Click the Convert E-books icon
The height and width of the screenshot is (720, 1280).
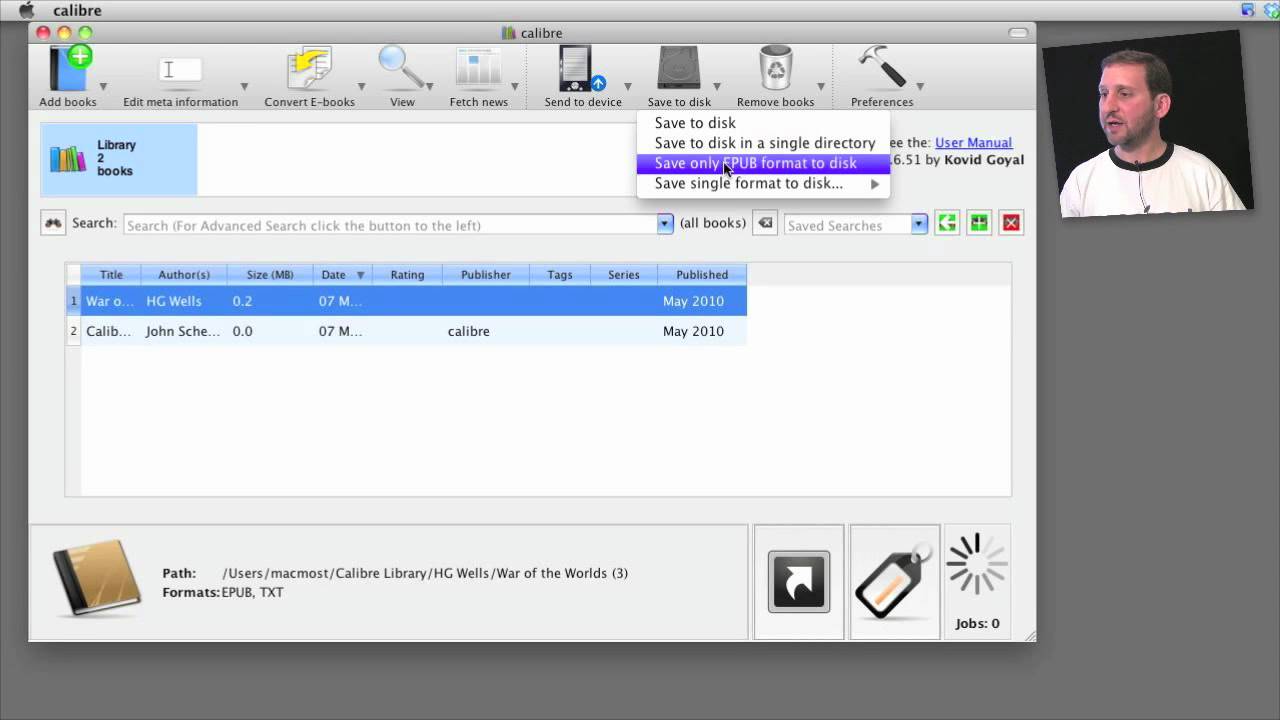tap(309, 70)
